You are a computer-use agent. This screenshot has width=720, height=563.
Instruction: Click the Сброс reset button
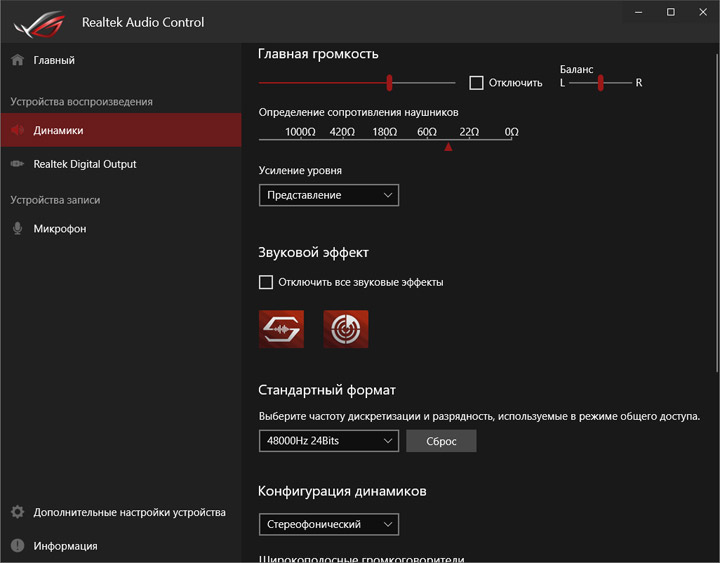pyautogui.click(x=441, y=441)
